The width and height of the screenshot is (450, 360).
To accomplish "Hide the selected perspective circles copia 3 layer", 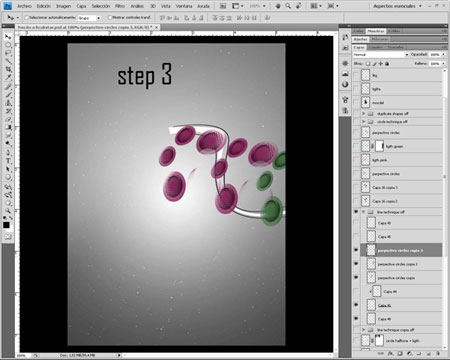I will pyautogui.click(x=356, y=250).
